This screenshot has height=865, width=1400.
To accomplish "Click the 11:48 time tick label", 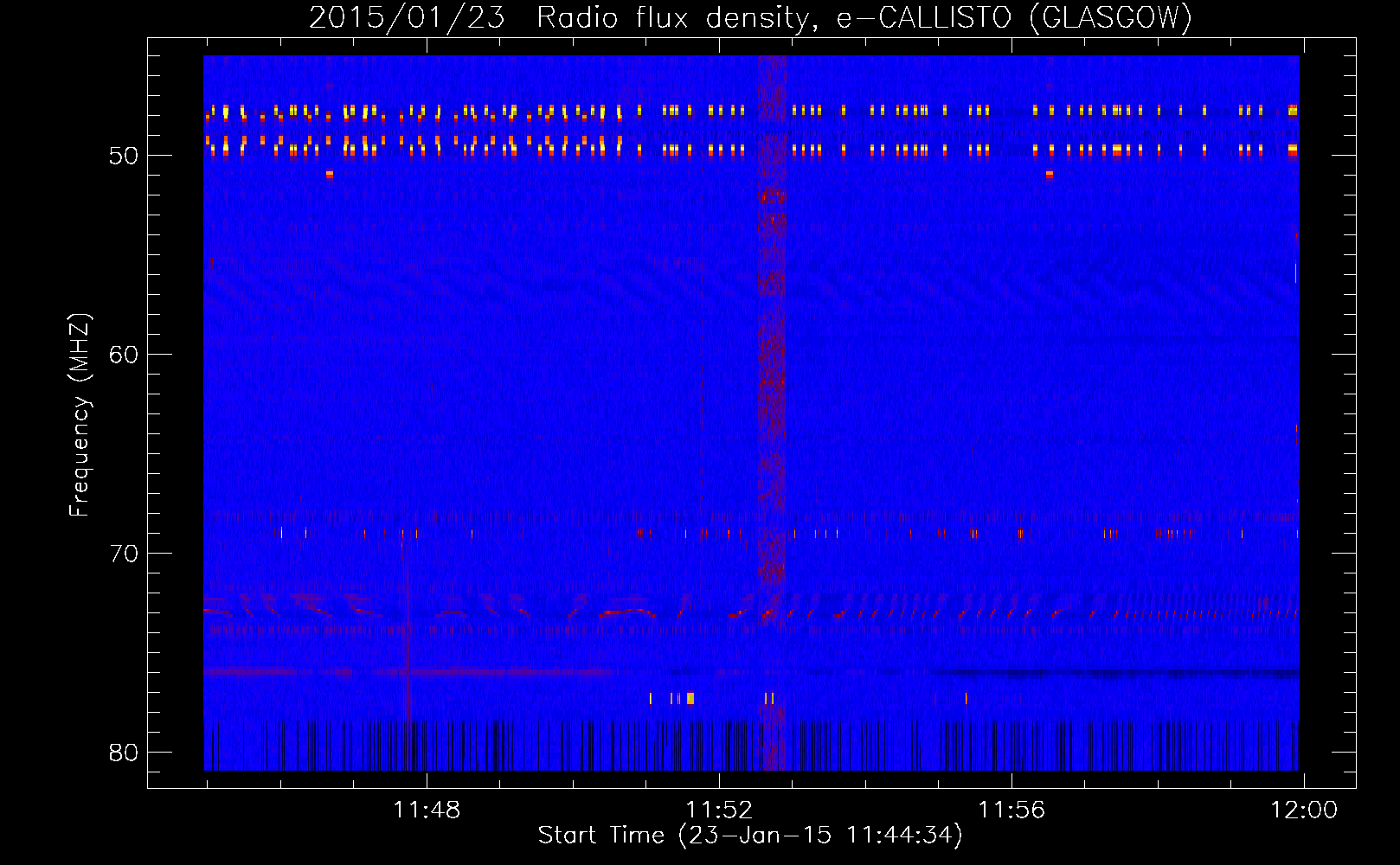I will click(x=427, y=811).
